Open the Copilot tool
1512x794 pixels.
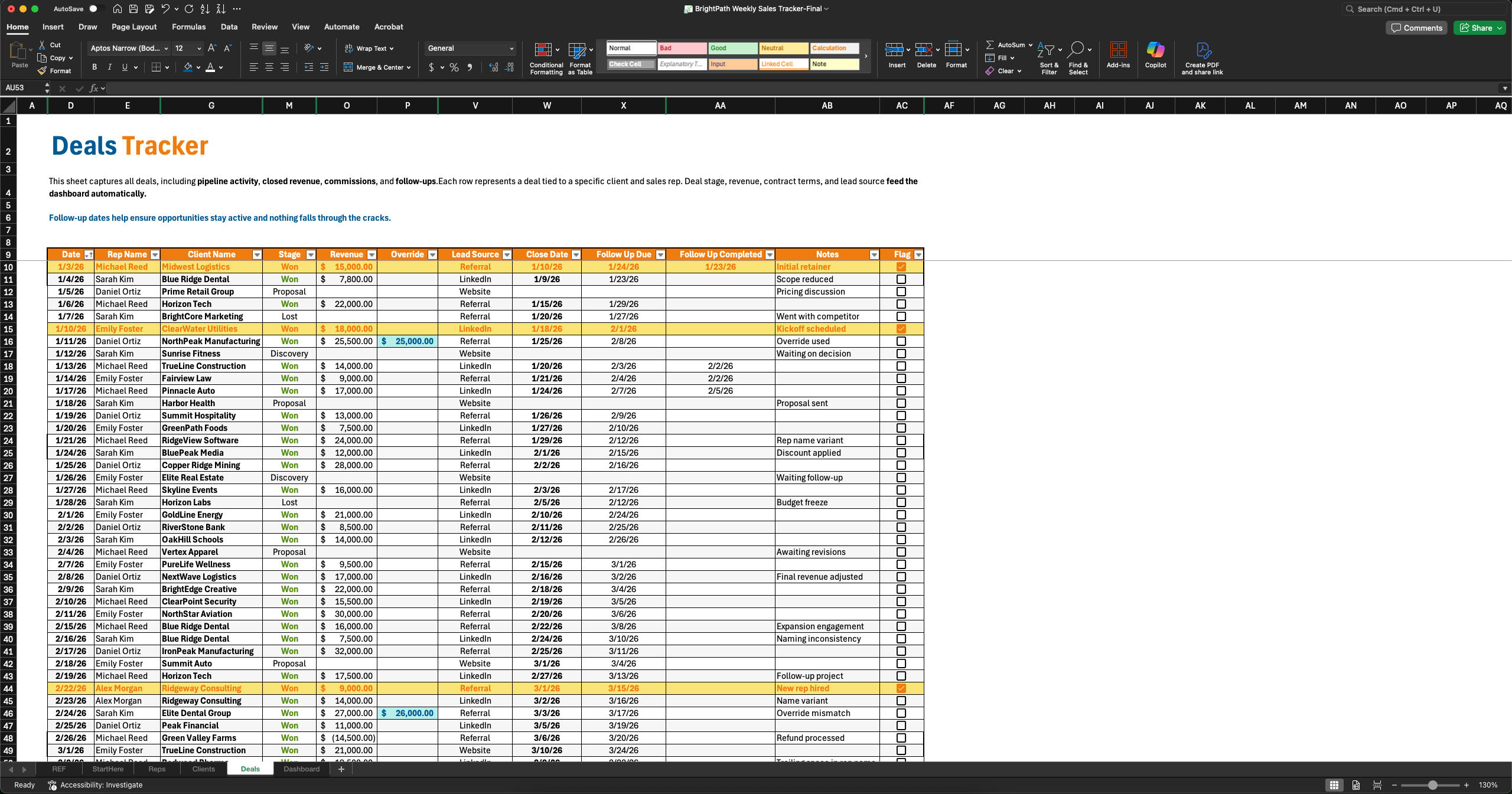(x=1155, y=51)
